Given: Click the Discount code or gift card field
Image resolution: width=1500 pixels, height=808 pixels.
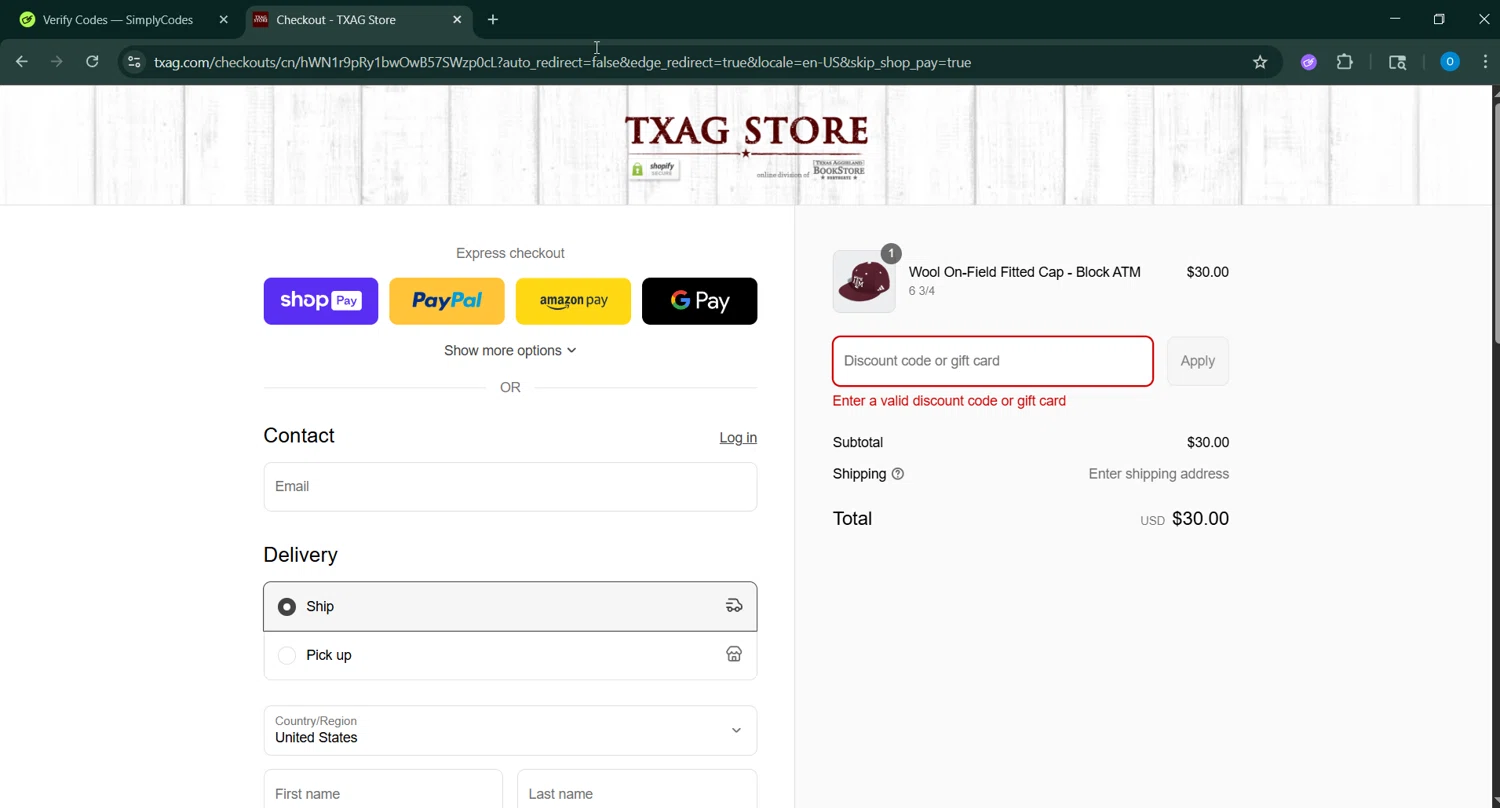Looking at the screenshot, I should [x=992, y=361].
